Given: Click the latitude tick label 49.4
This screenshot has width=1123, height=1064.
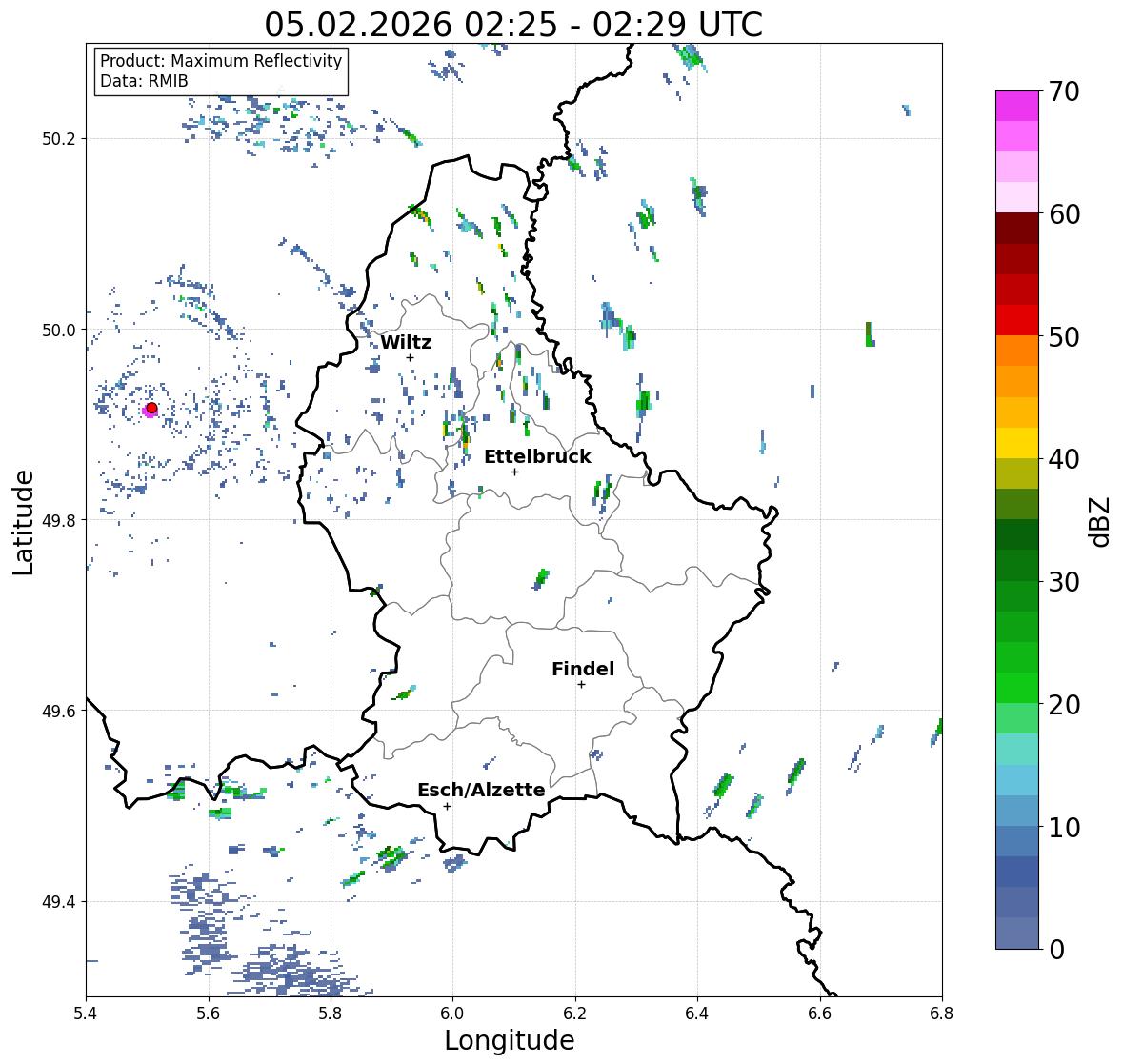Looking at the screenshot, I should click(x=59, y=902).
